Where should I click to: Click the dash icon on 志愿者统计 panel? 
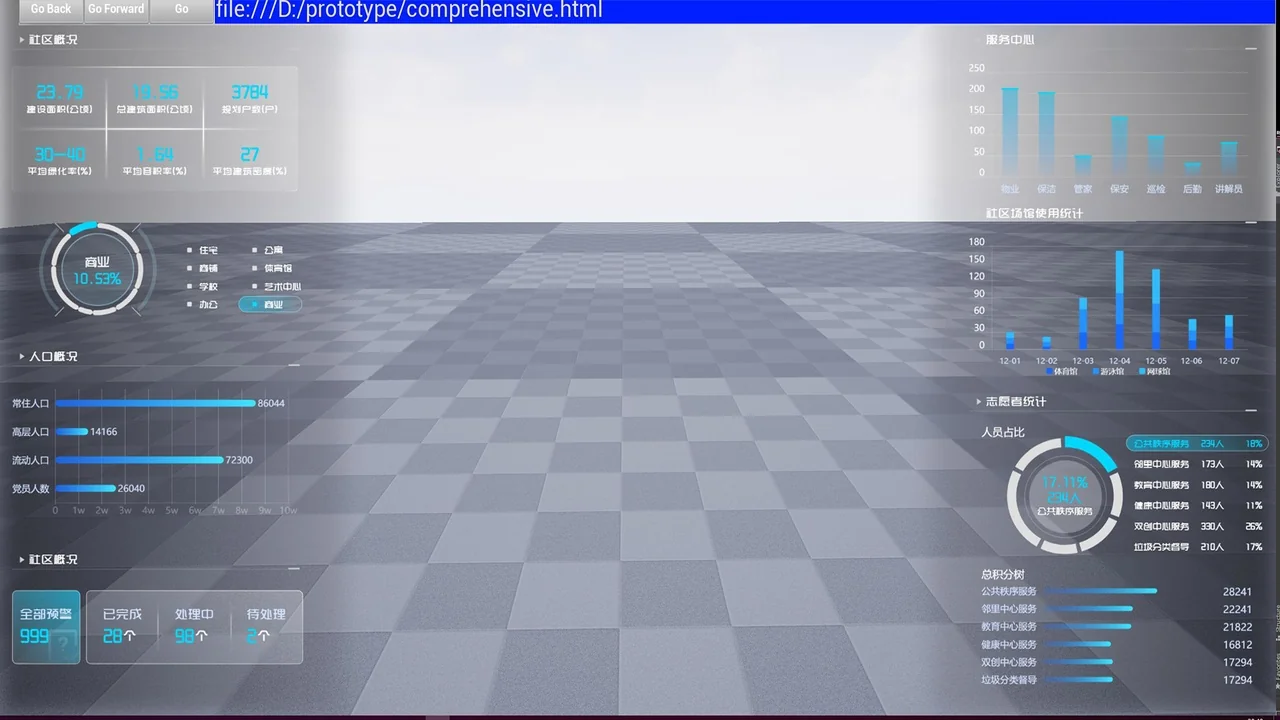click(x=1250, y=410)
